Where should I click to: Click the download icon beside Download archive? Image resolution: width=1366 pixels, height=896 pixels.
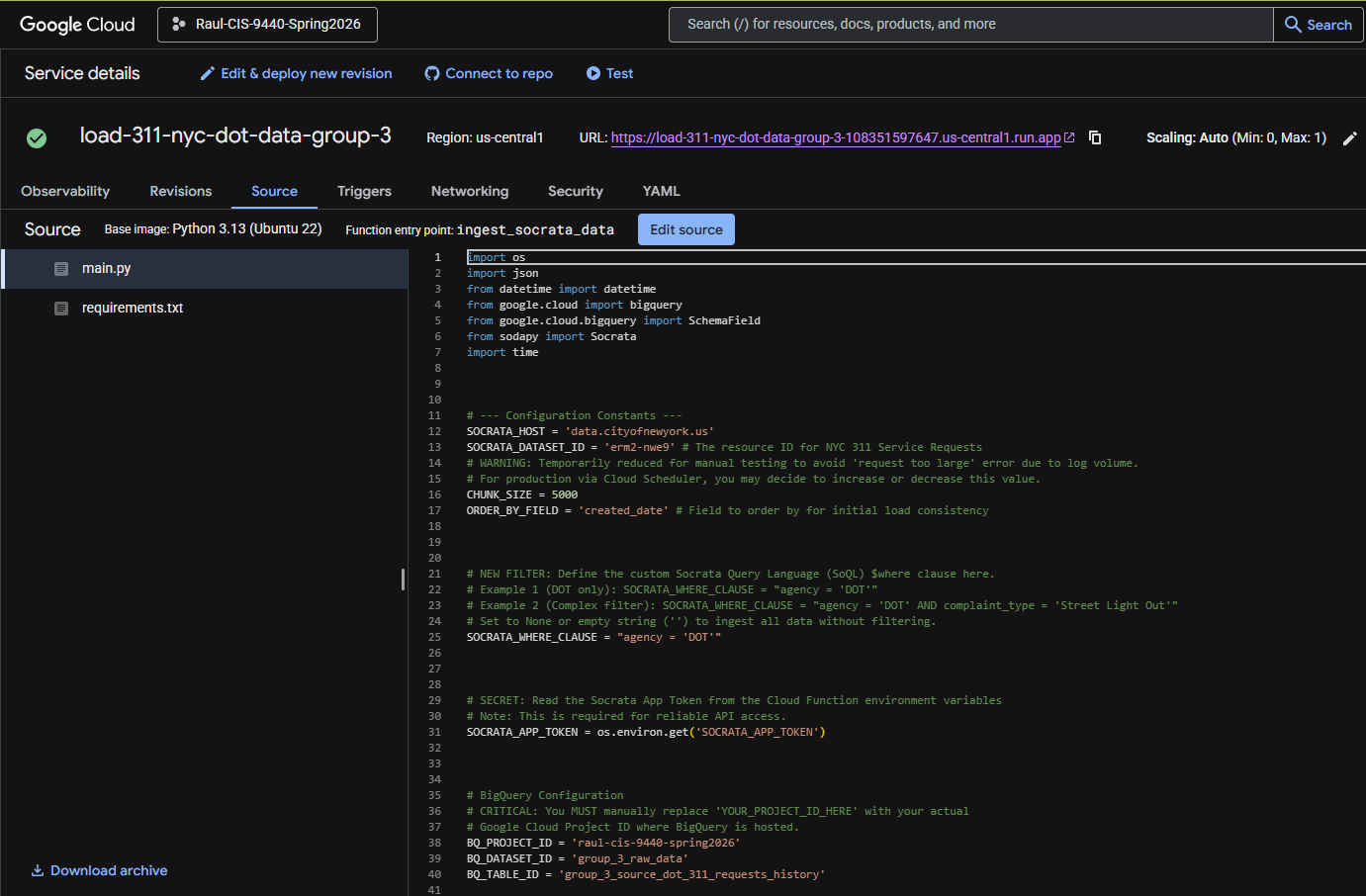(x=38, y=870)
